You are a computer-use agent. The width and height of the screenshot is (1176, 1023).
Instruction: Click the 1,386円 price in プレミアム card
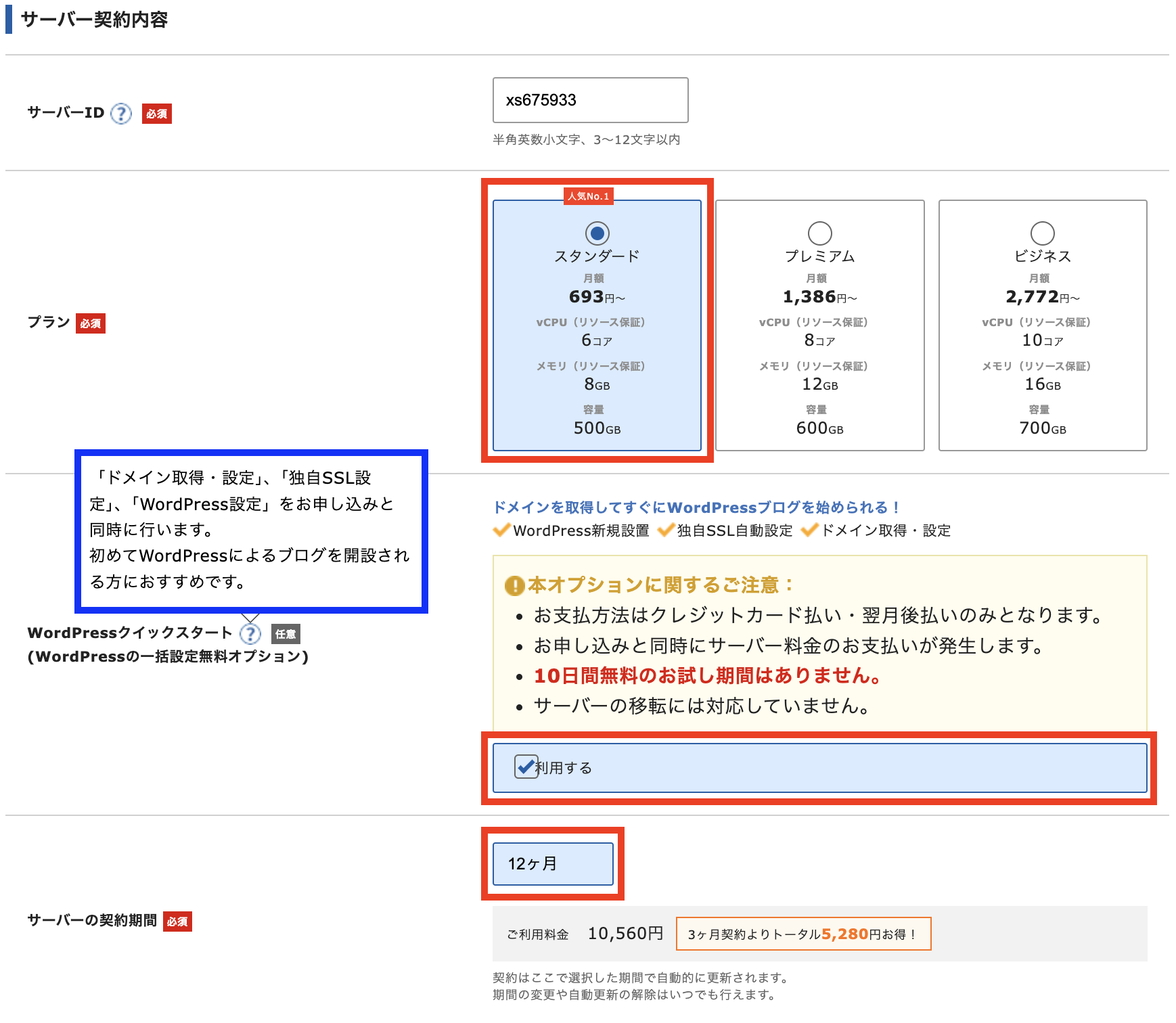819,297
